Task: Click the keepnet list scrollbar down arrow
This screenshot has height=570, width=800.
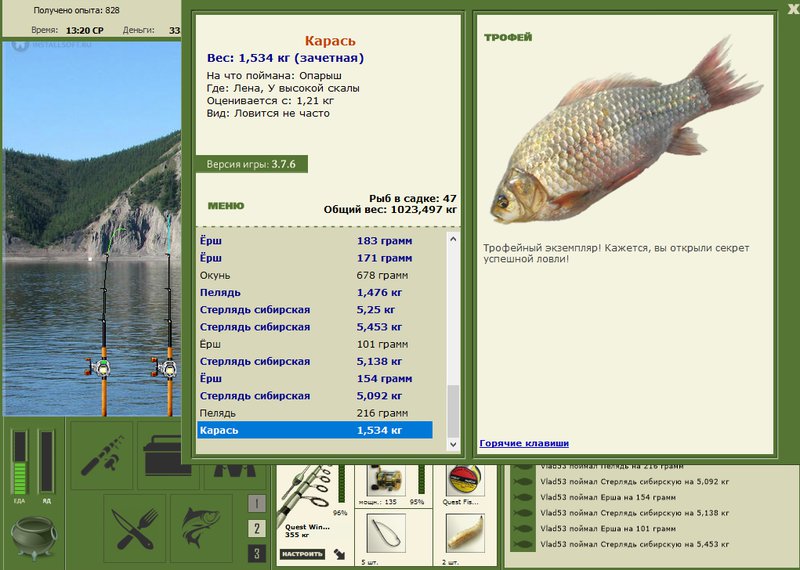Action: [453, 444]
